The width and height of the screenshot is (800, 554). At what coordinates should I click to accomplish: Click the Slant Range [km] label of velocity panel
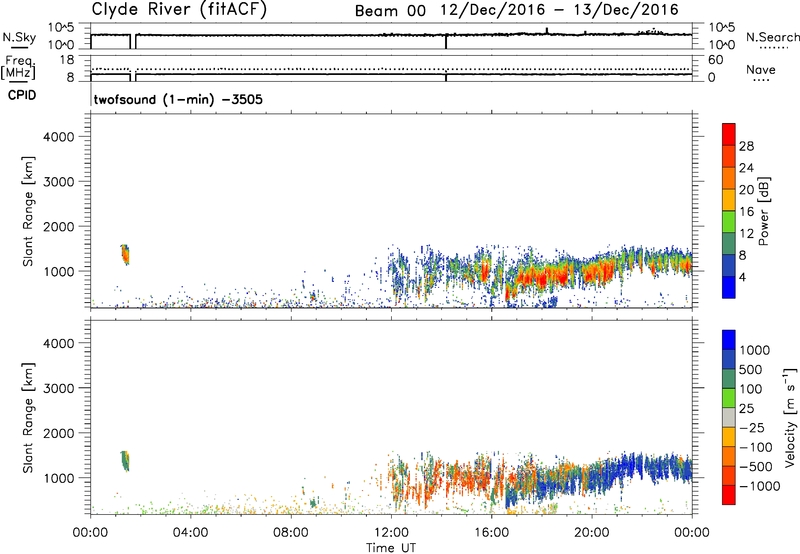(28, 418)
